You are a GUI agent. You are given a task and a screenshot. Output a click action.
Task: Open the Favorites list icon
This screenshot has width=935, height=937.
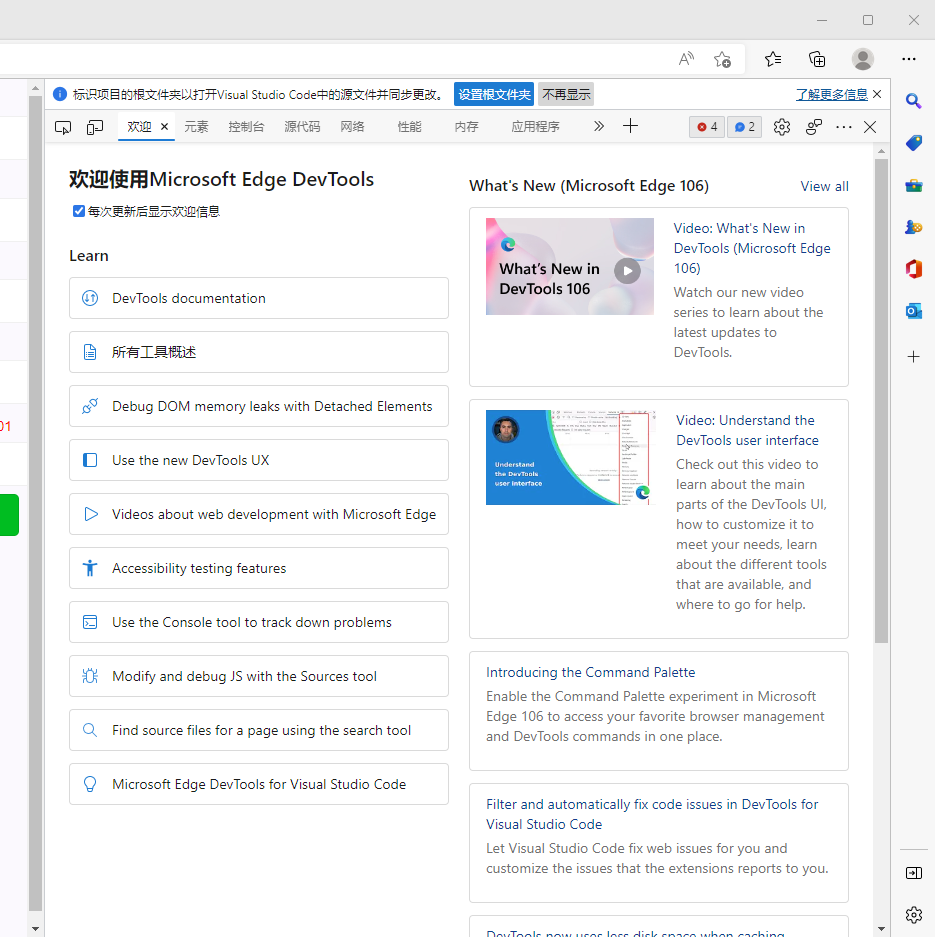[773, 59]
